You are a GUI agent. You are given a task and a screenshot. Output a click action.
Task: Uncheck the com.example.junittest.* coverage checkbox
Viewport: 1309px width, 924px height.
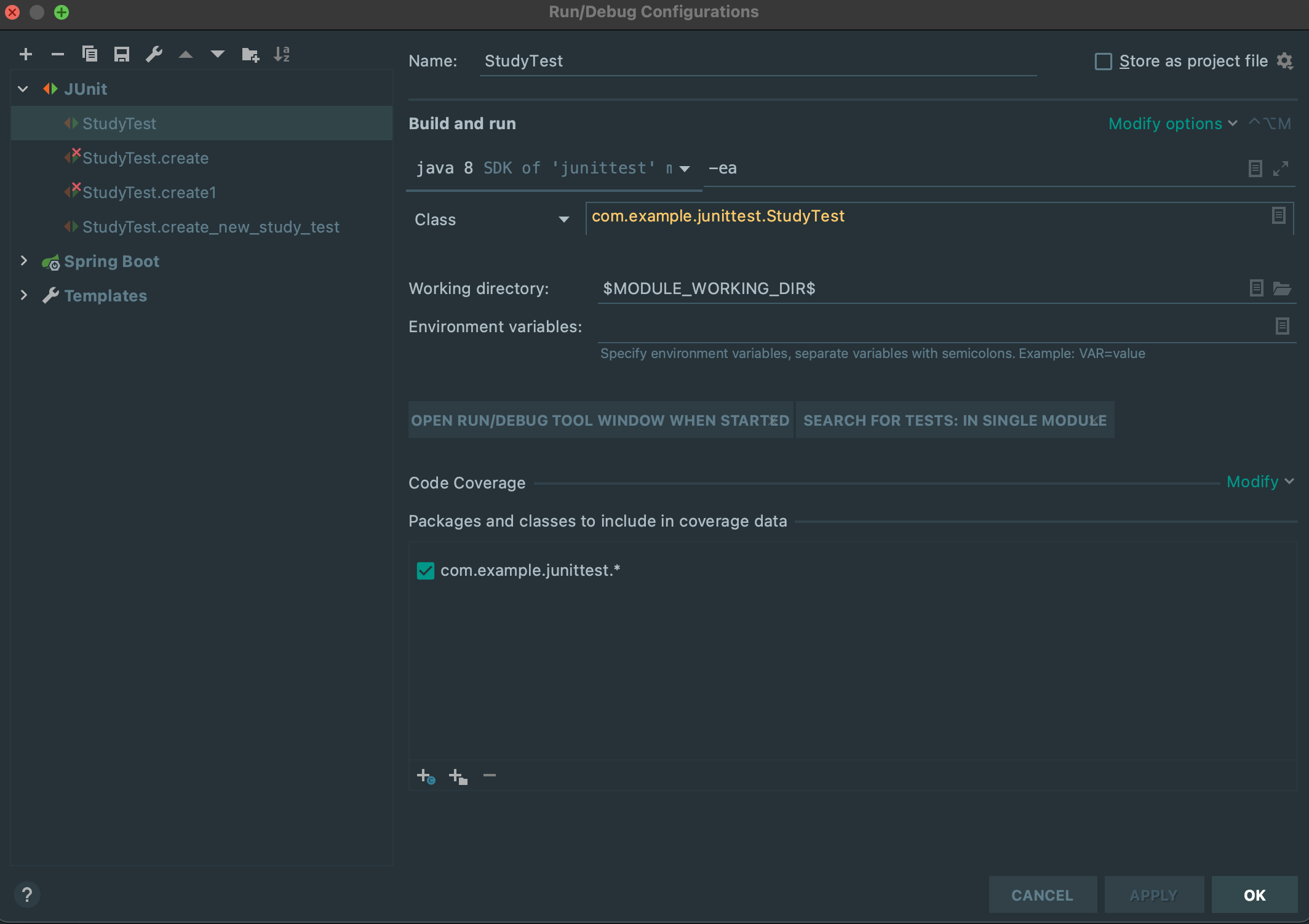pos(426,570)
